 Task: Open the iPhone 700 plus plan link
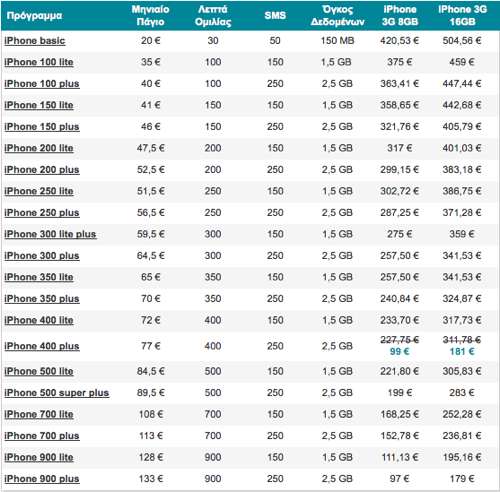[x=42, y=436]
